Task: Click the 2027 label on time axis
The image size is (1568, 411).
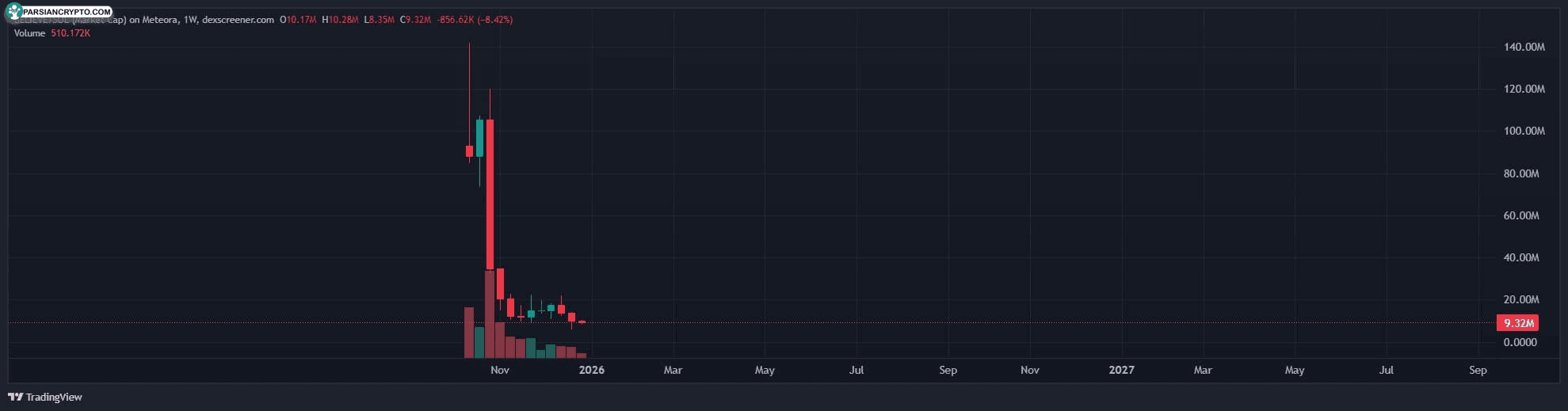Action: 1121,370
